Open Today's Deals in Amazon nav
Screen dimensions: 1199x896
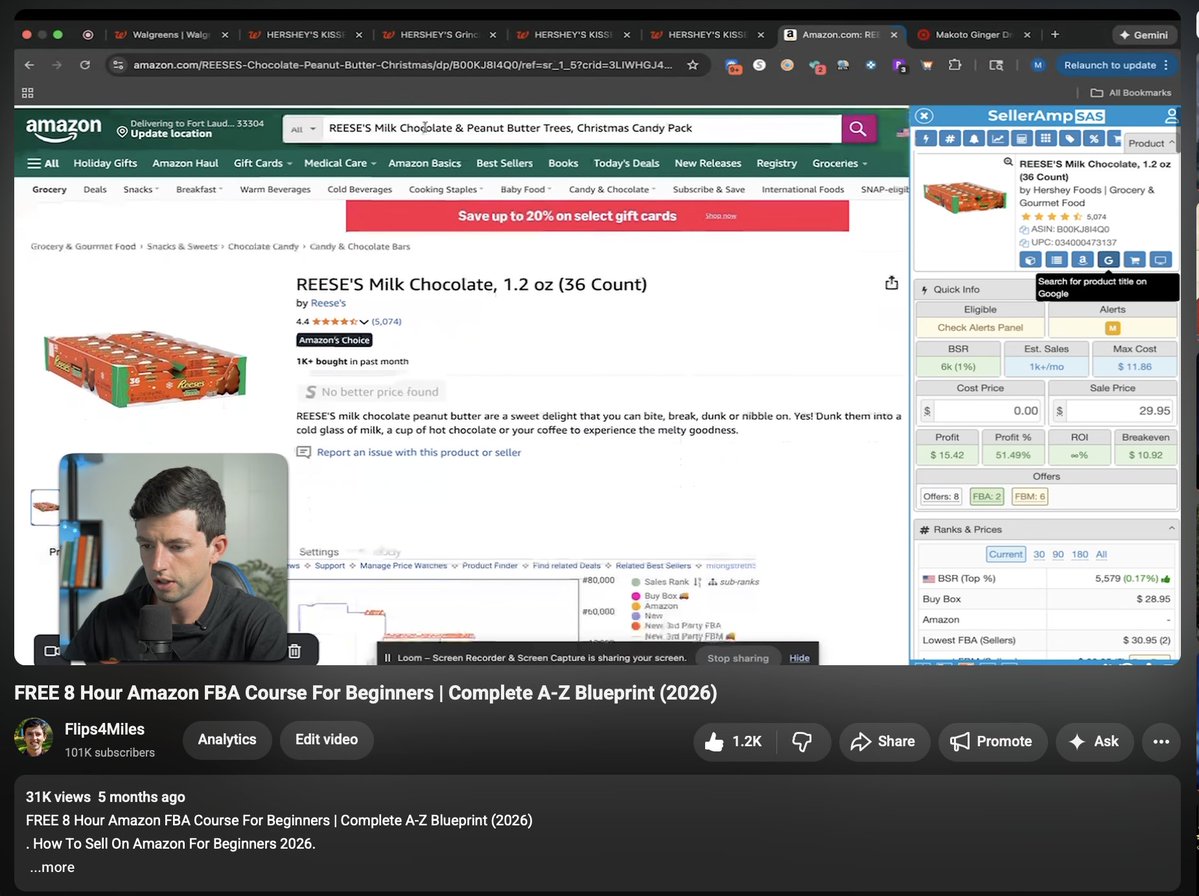point(625,163)
